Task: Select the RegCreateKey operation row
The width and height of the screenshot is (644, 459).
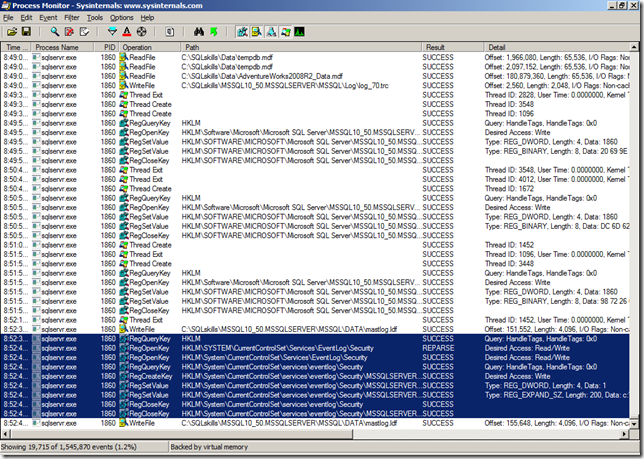Action: coord(315,376)
